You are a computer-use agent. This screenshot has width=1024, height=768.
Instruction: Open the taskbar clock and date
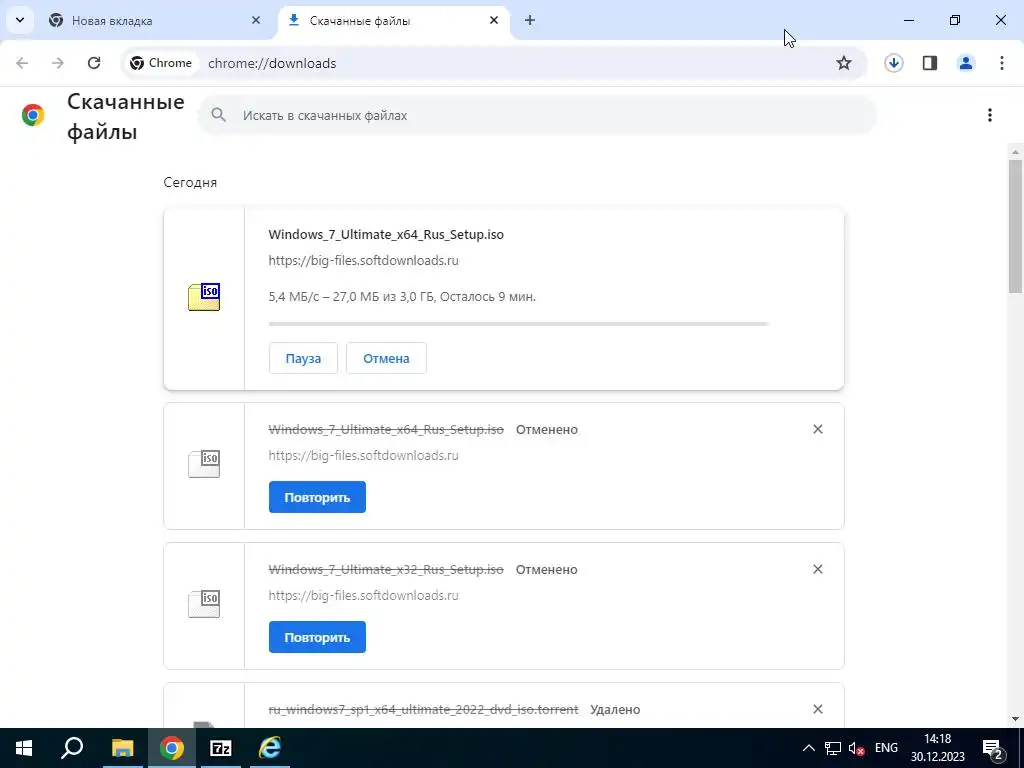tap(938, 748)
